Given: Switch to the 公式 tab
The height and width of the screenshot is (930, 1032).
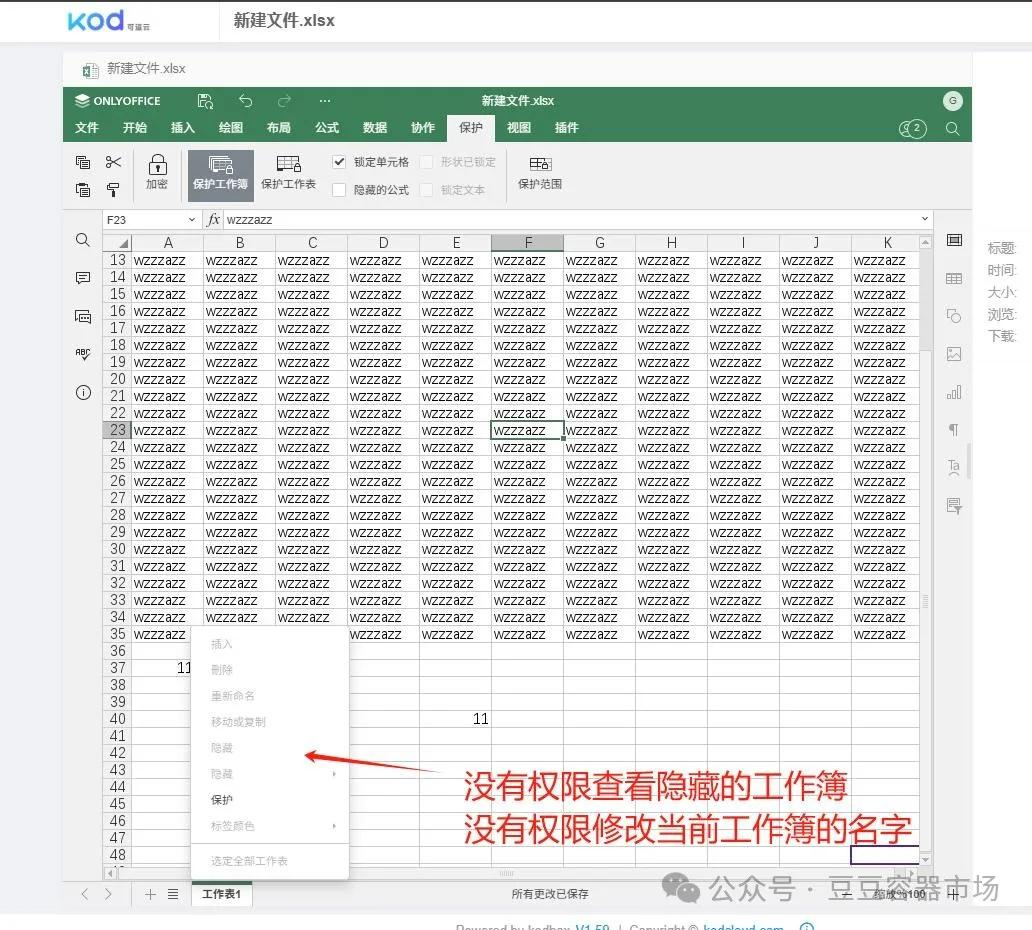Looking at the screenshot, I should click(x=327, y=128).
